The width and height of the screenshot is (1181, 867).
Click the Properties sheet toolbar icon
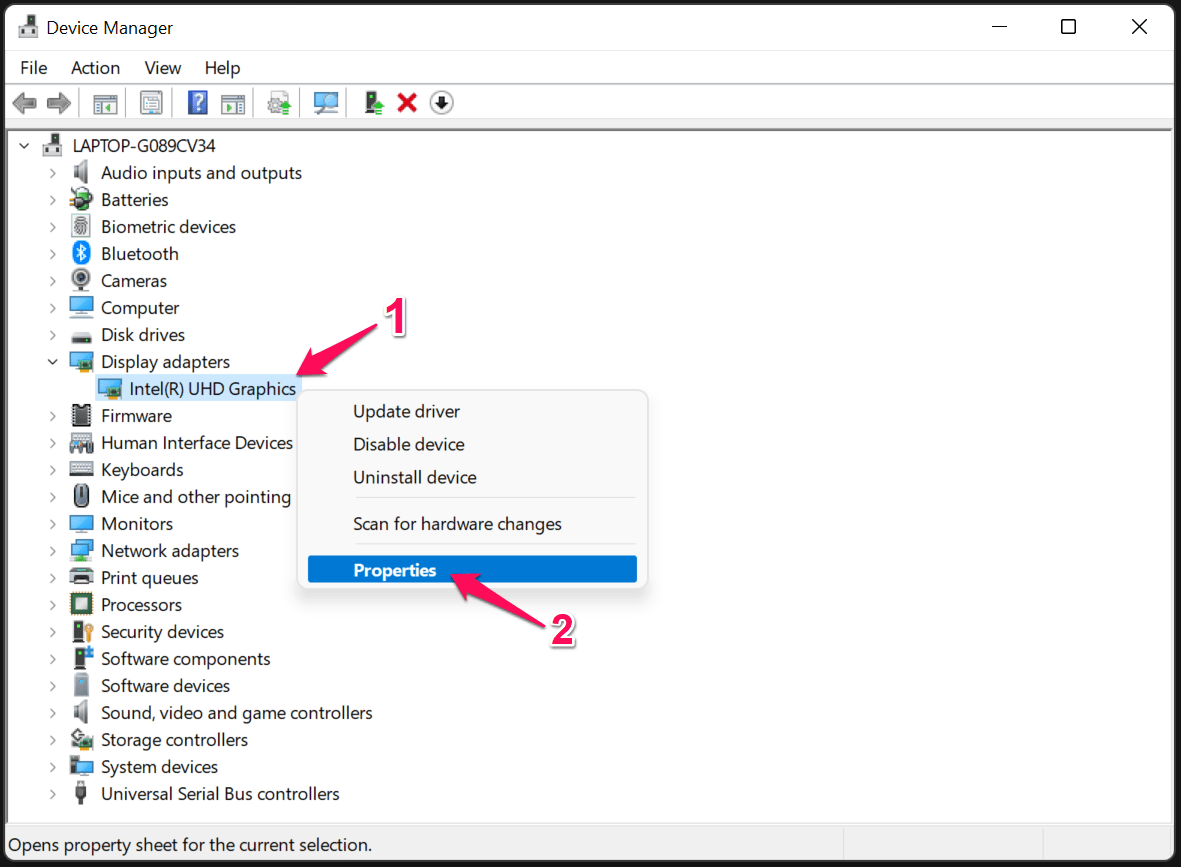pyautogui.click(x=151, y=103)
